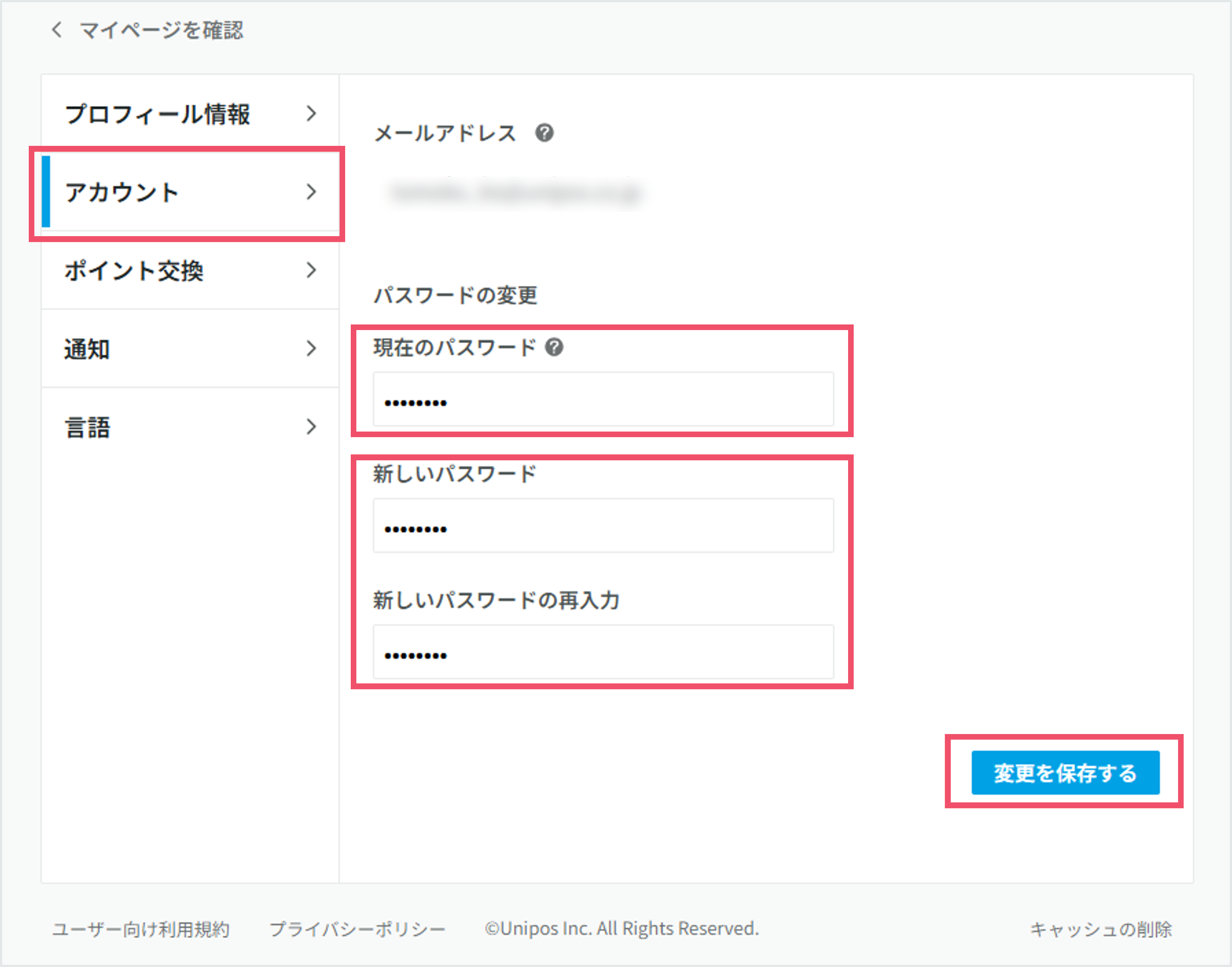Click the chevron beside プロフィール情報
Screen dimensions: 1232x967
[x=311, y=114]
